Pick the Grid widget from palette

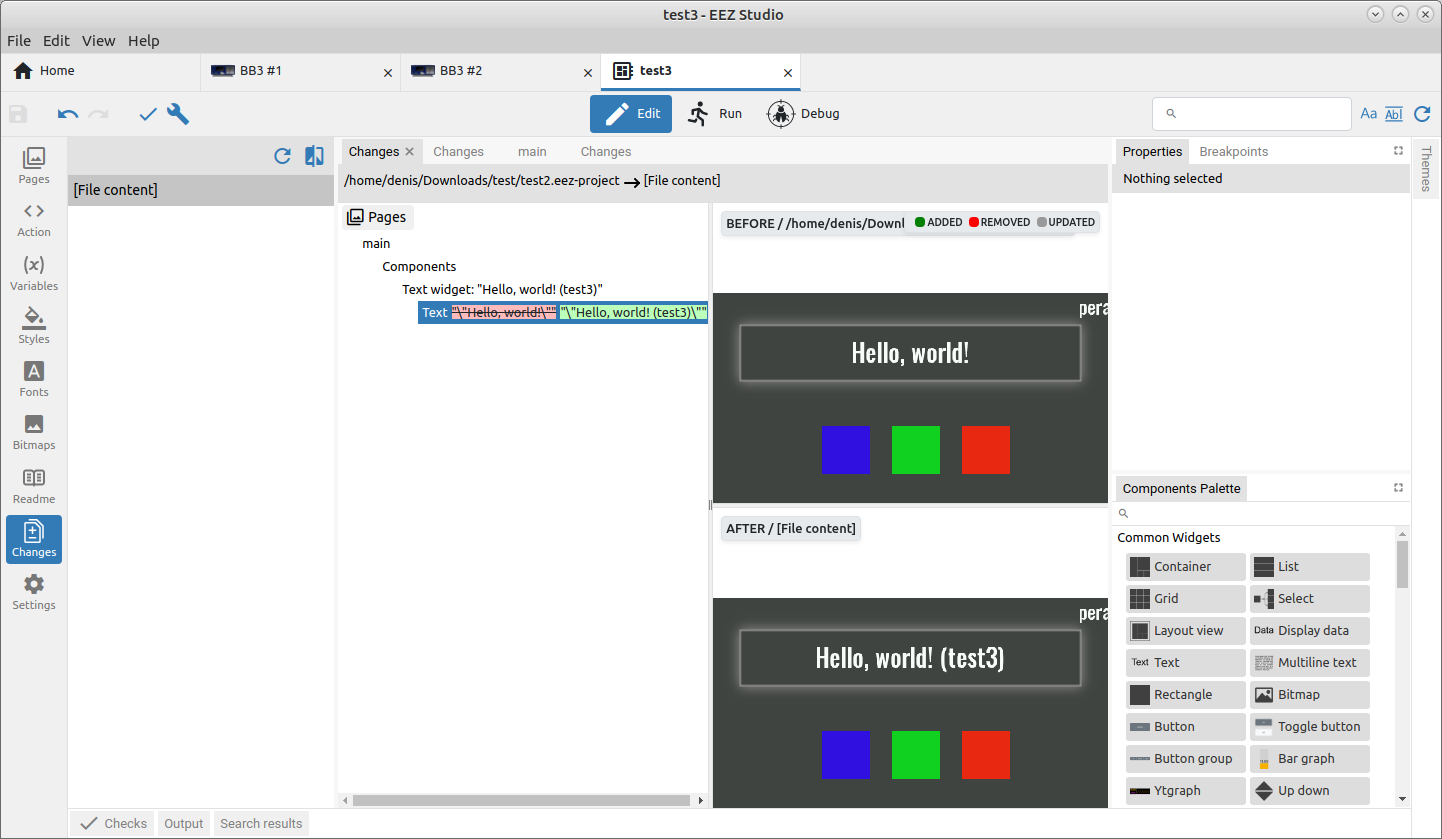(x=1186, y=599)
